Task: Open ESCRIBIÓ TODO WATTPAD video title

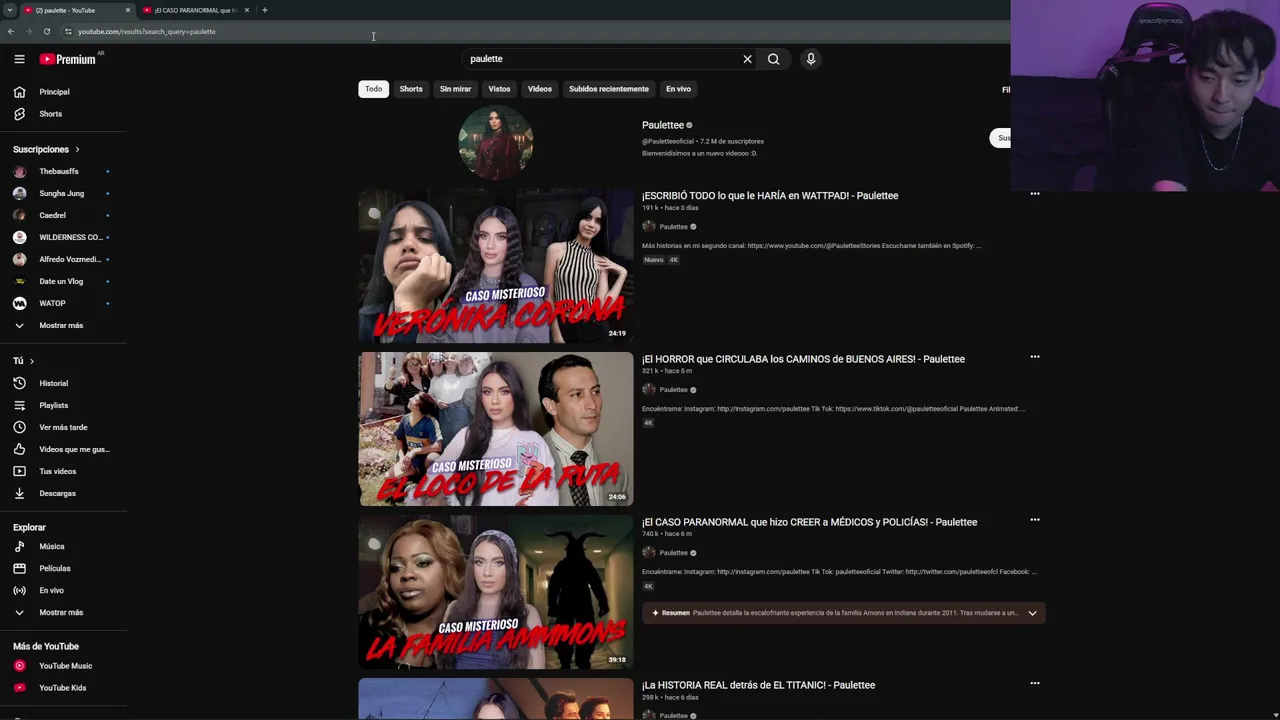Action: tap(770, 196)
